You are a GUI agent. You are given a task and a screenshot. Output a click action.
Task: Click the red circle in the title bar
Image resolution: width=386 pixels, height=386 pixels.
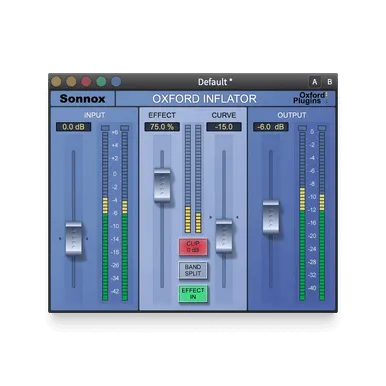[x=86, y=82]
